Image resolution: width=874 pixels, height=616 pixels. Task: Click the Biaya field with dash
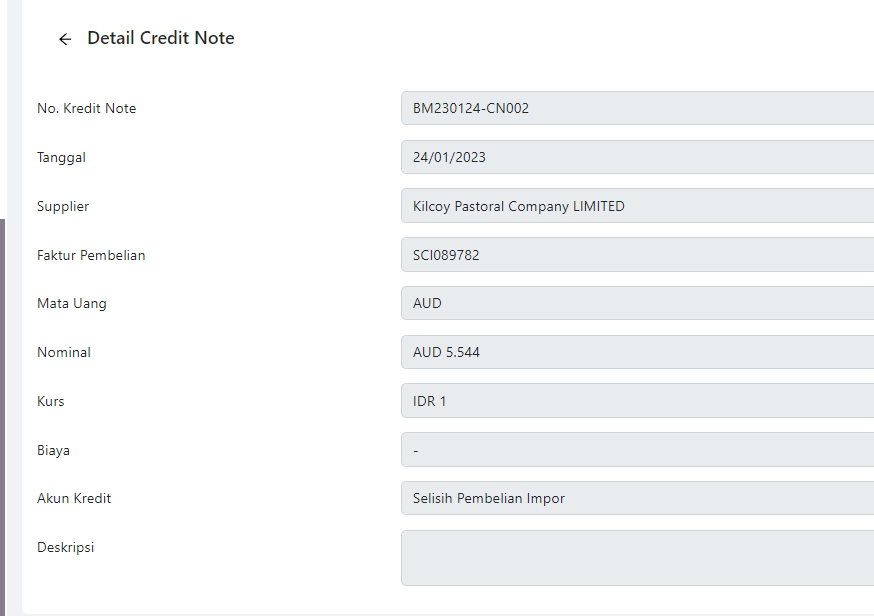(637, 450)
